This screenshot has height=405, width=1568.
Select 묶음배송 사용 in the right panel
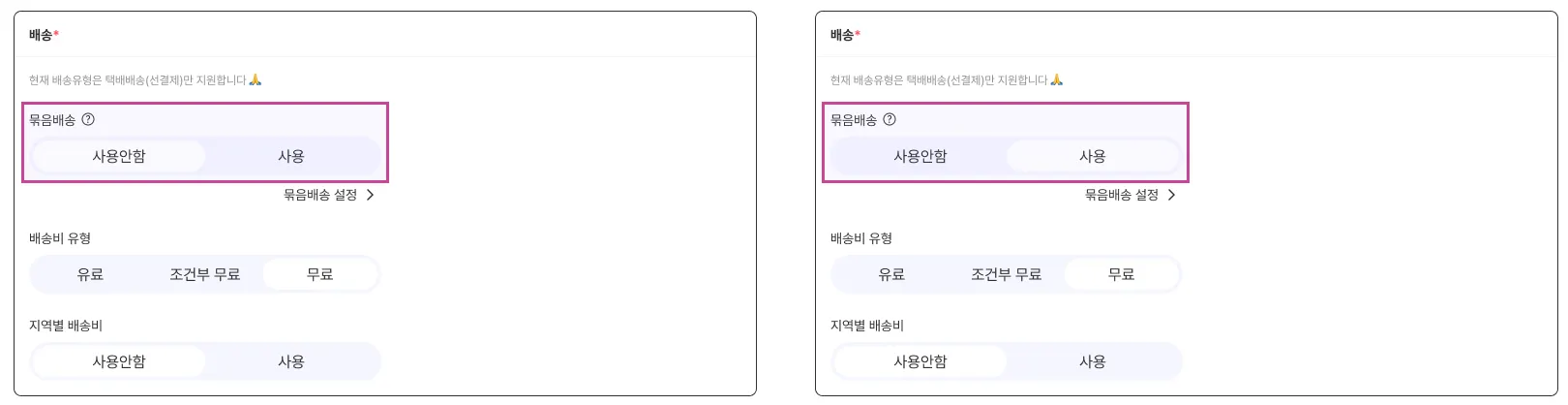point(1093,156)
